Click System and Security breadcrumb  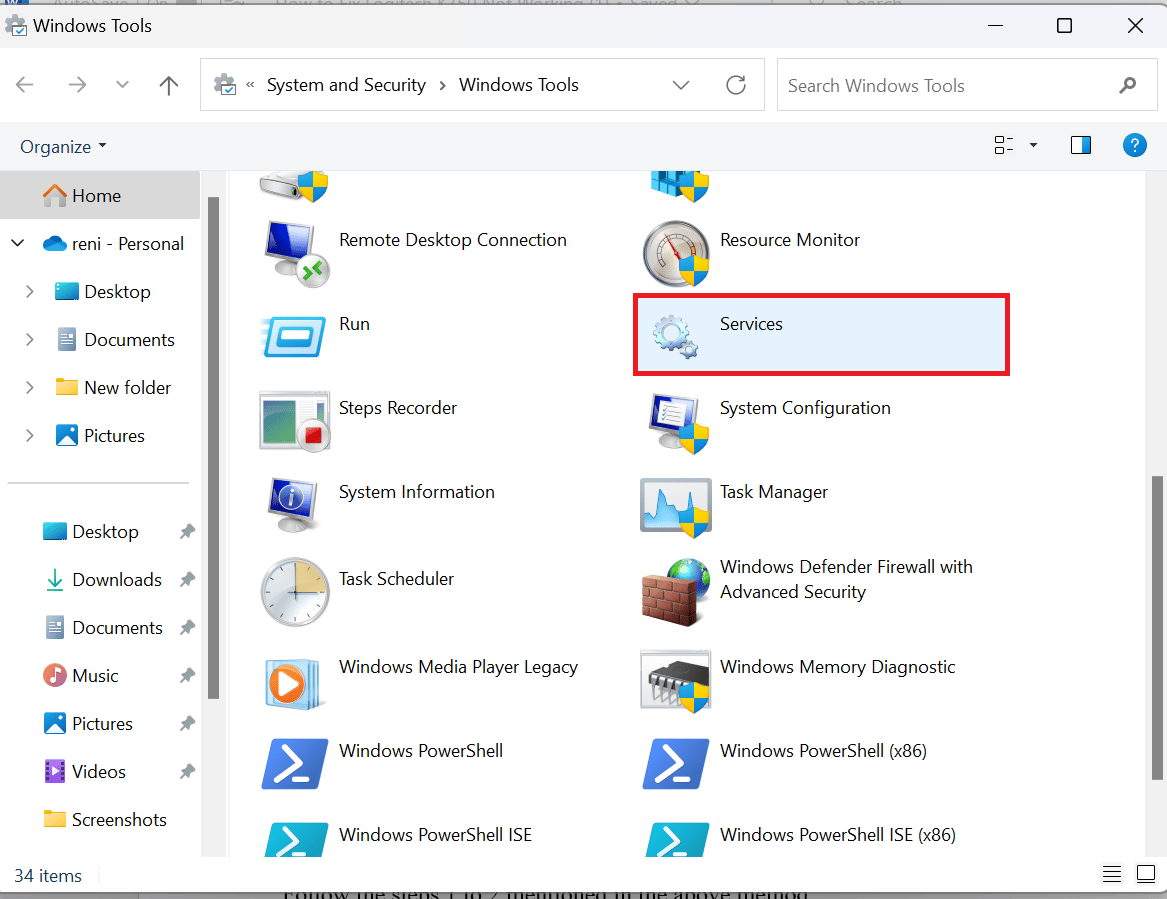point(346,85)
